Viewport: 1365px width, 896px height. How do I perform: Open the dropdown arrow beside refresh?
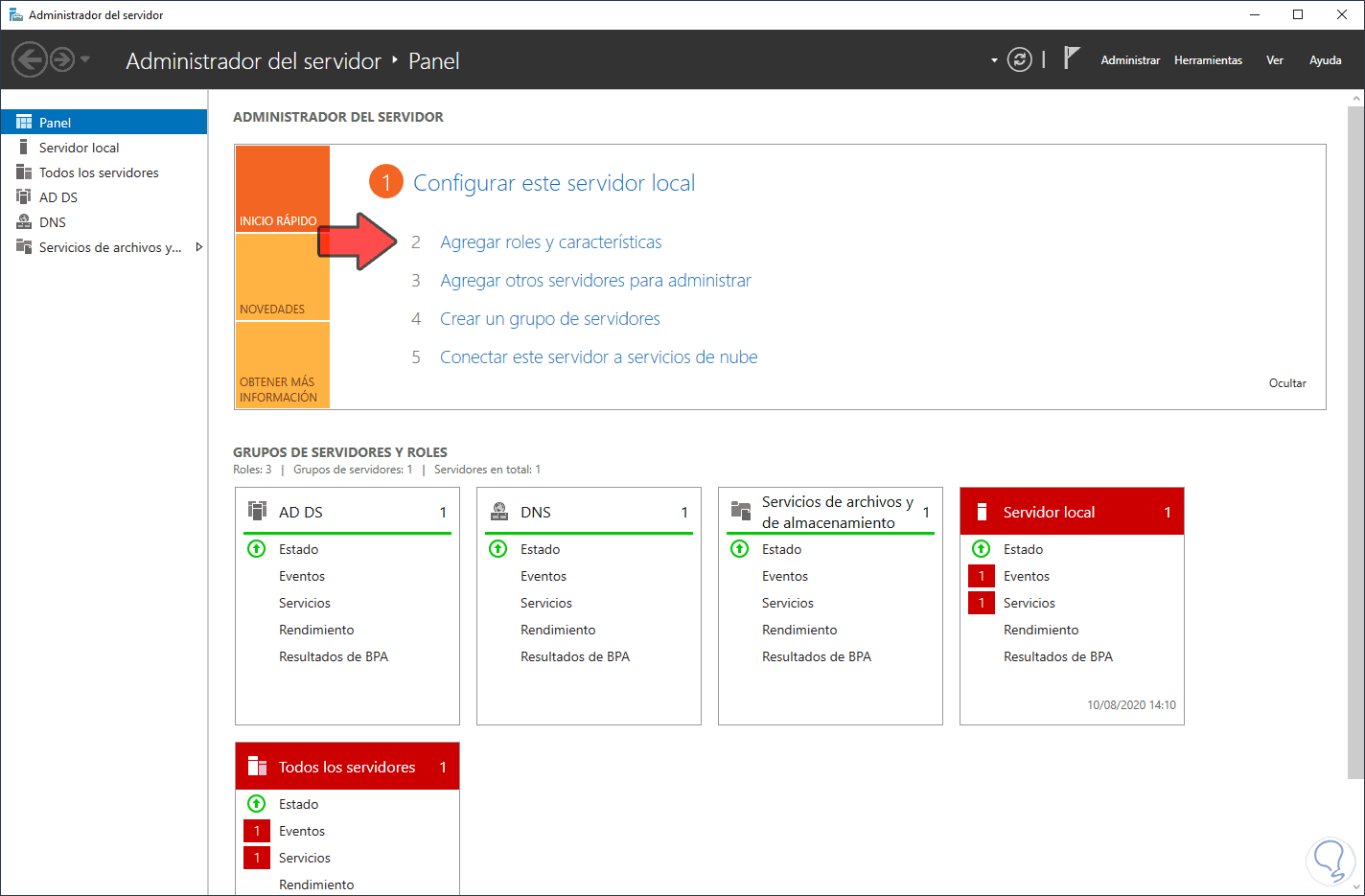pyautogui.click(x=994, y=60)
